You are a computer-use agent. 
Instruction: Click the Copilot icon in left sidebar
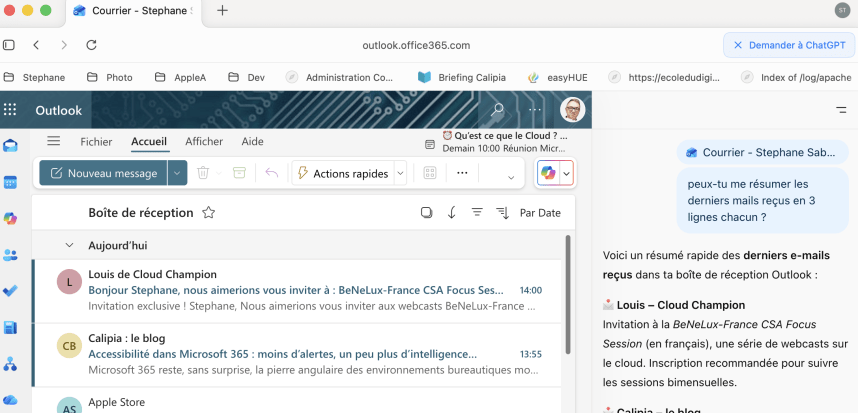point(10,218)
